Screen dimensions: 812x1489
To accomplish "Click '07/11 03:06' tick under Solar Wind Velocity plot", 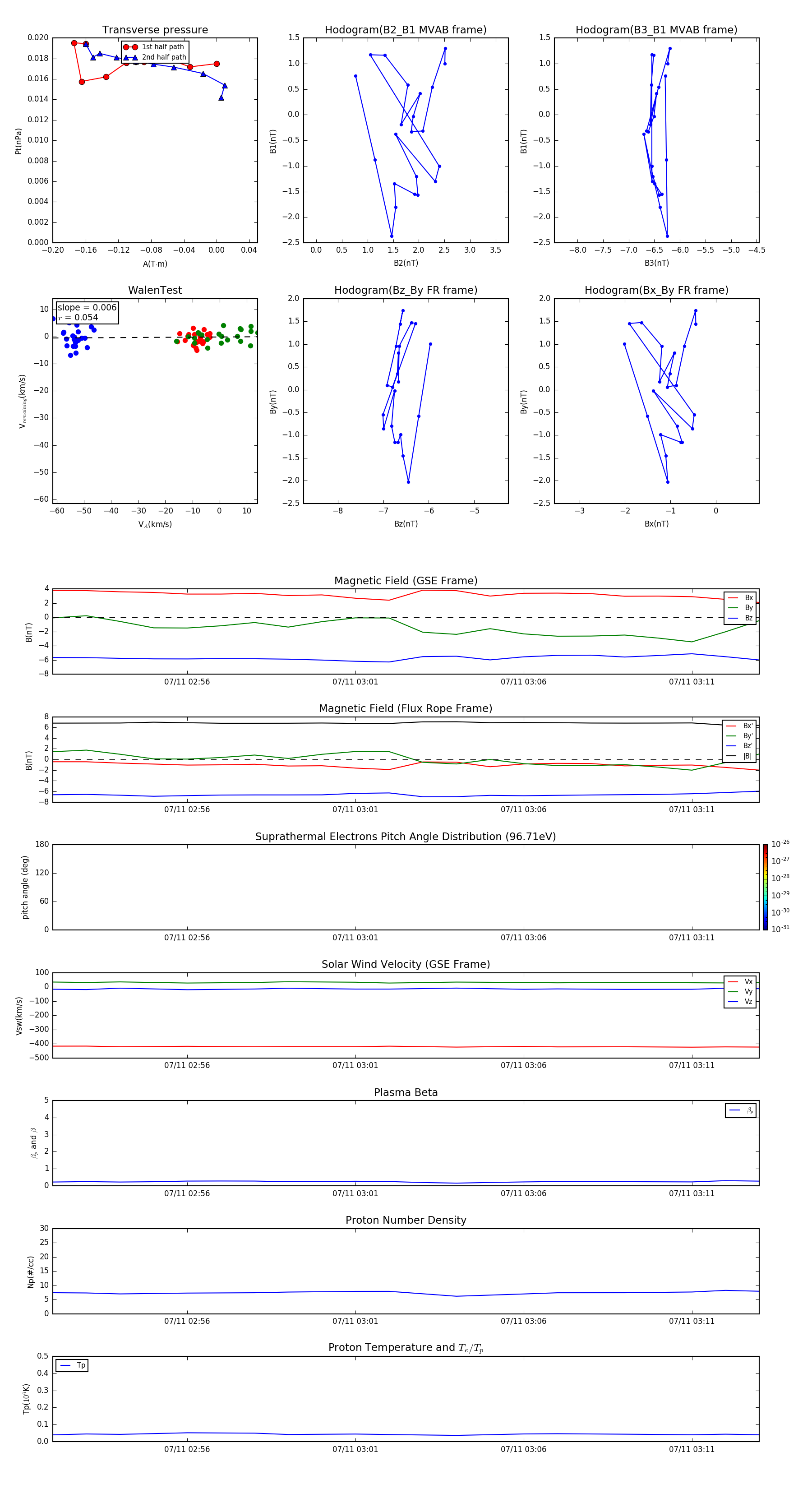I will [524, 1065].
